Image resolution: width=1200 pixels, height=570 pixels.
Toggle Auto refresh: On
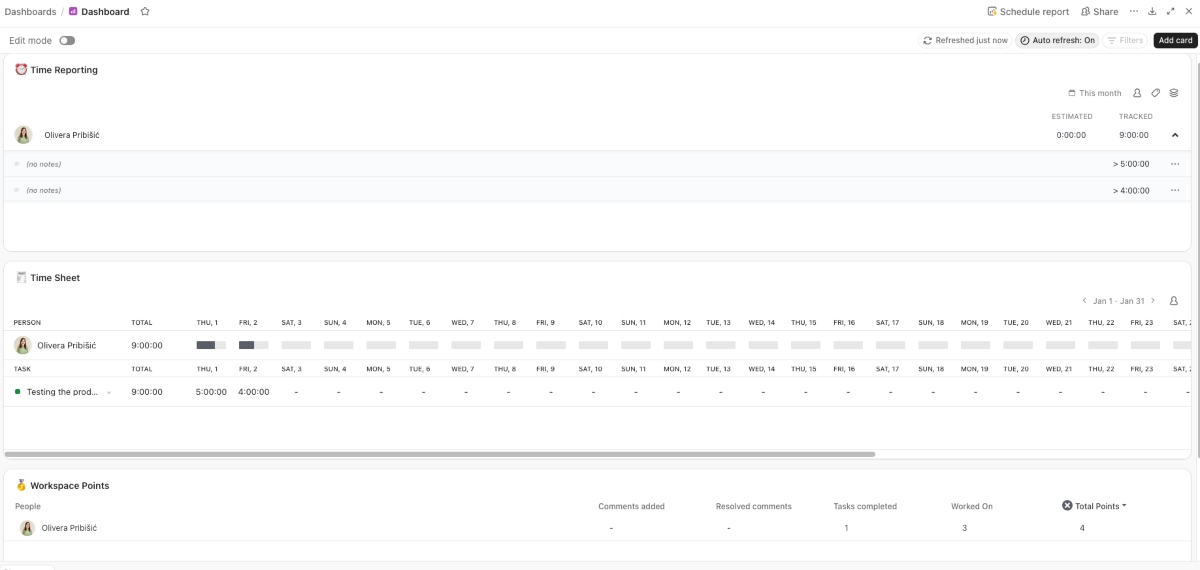point(1057,41)
